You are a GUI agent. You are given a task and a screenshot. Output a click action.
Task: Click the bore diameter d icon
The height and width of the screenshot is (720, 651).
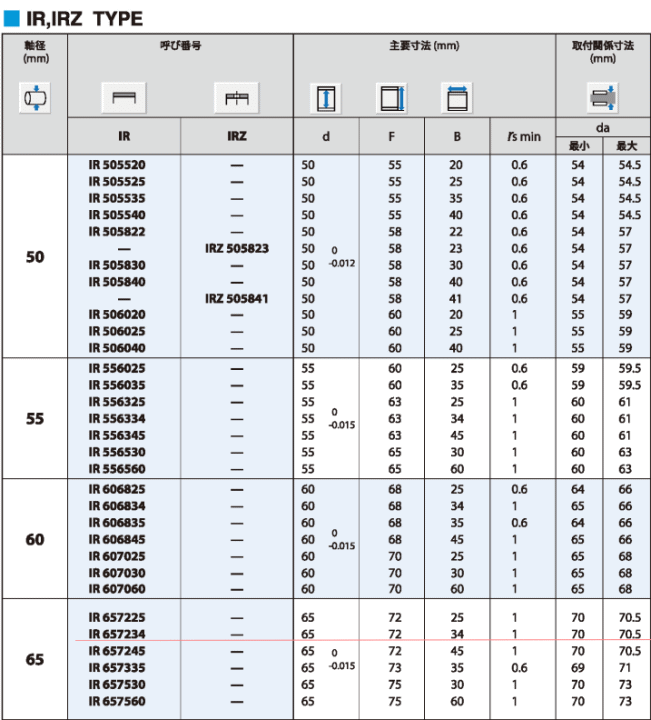[x=326, y=98]
